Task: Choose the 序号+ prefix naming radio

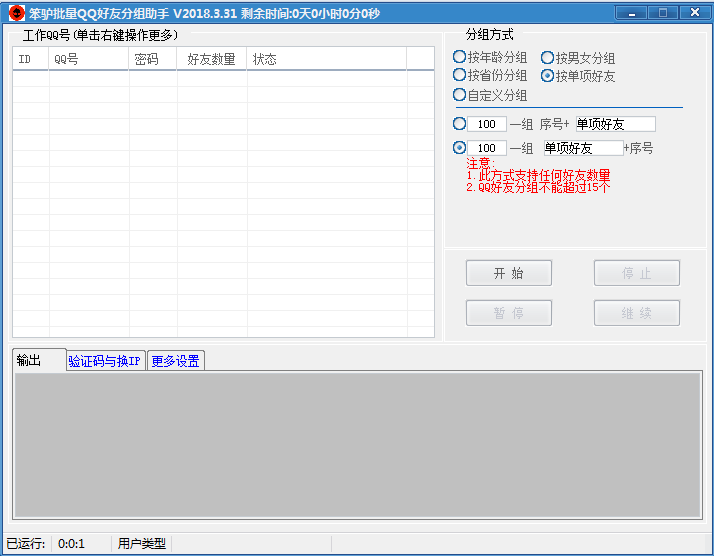Action: point(459,123)
